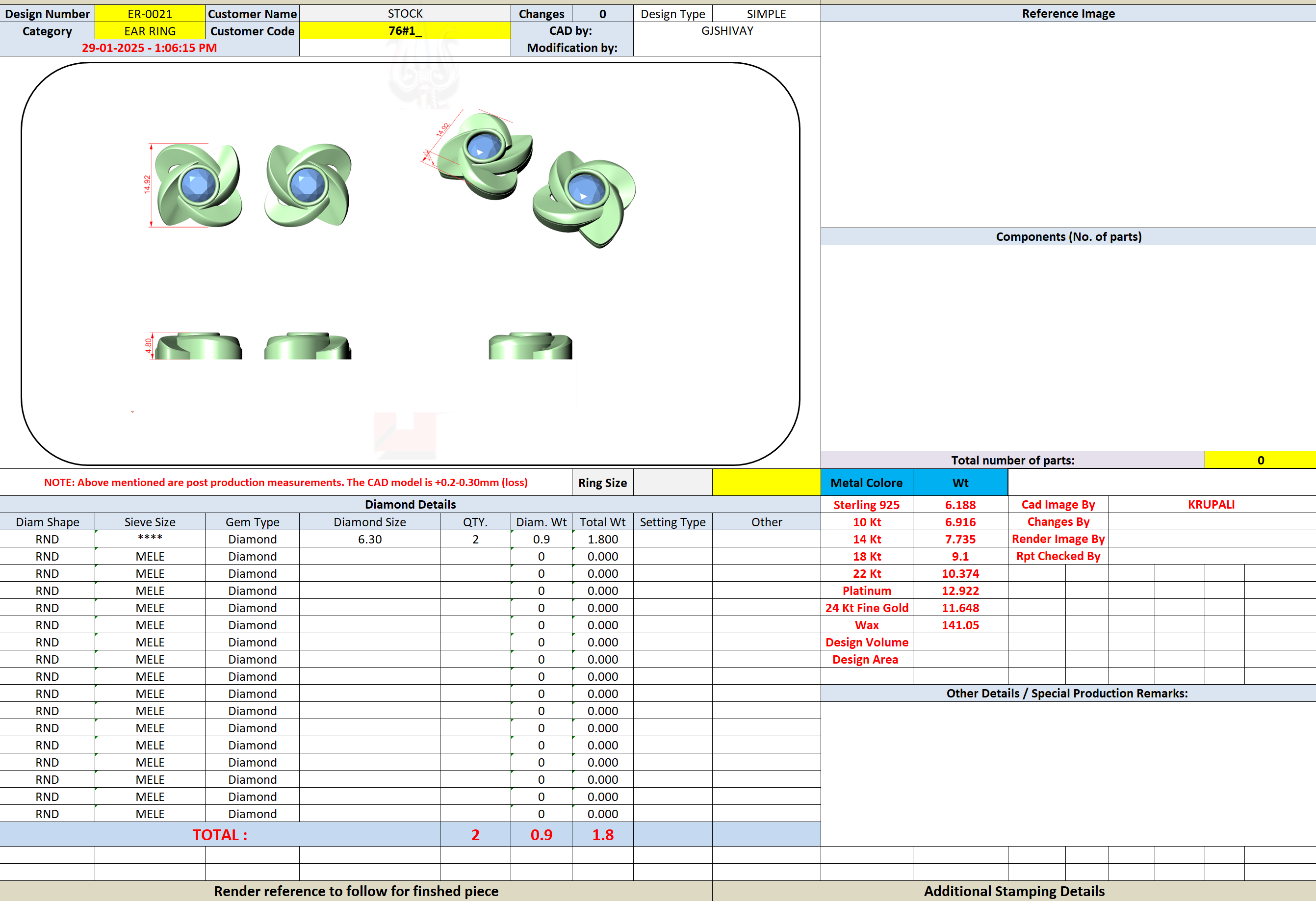Click the Sieve Size column header
The height and width of the screenshot is (901, 1316).
point(150,521)
